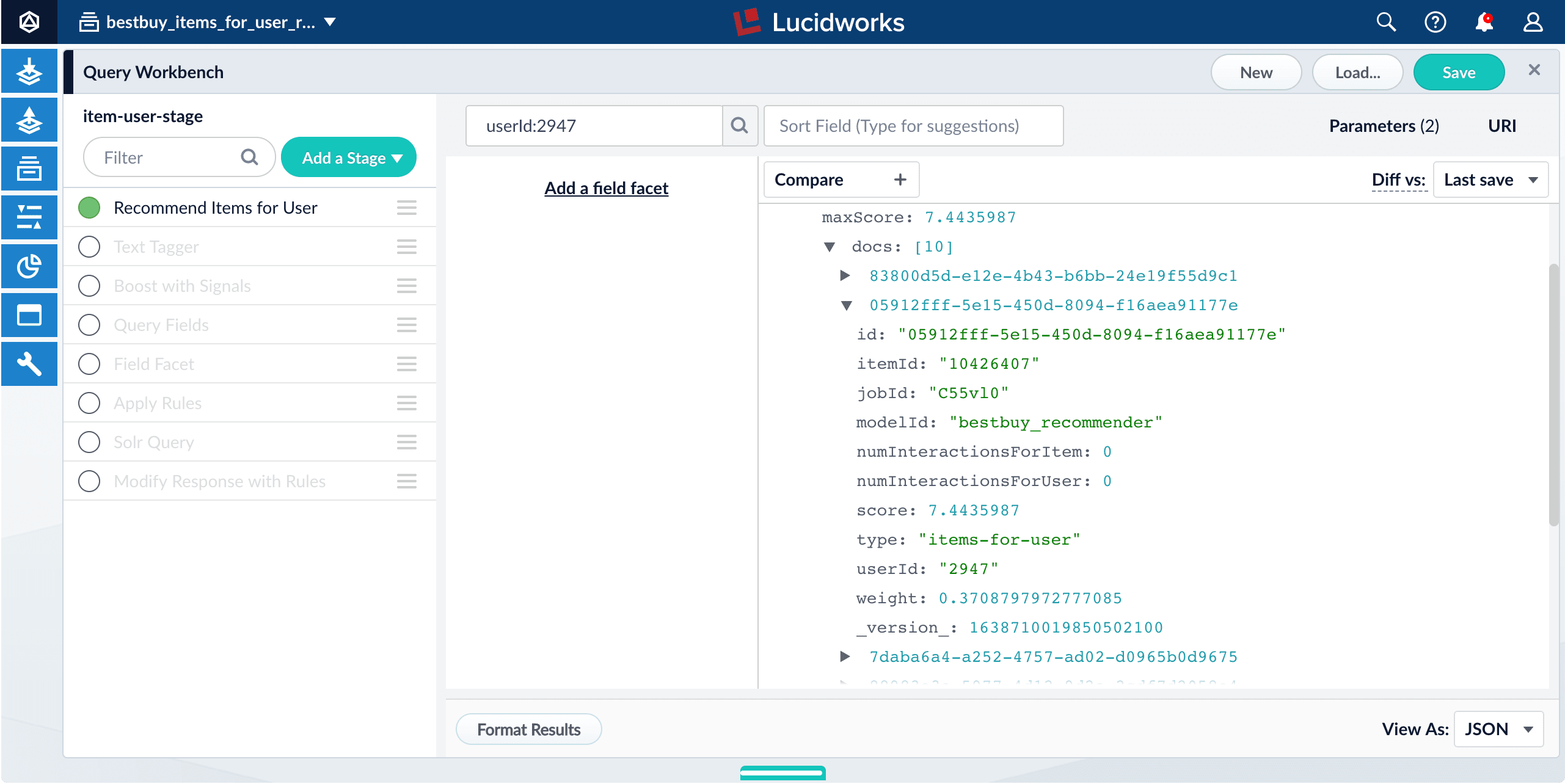The height and width of the screenshot is (784, 1565).
Task: Toggle the Solr Query stage on
Action: 89,441
